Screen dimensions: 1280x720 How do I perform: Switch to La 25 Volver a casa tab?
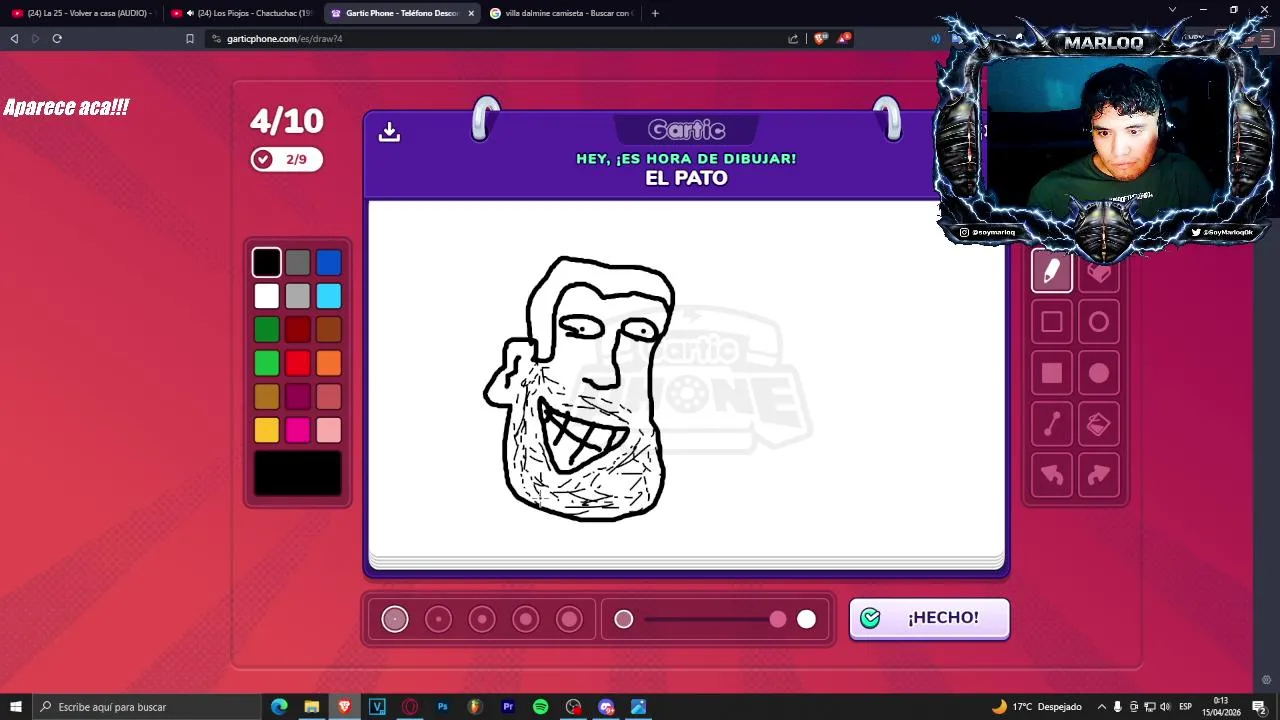pos(83,13)
